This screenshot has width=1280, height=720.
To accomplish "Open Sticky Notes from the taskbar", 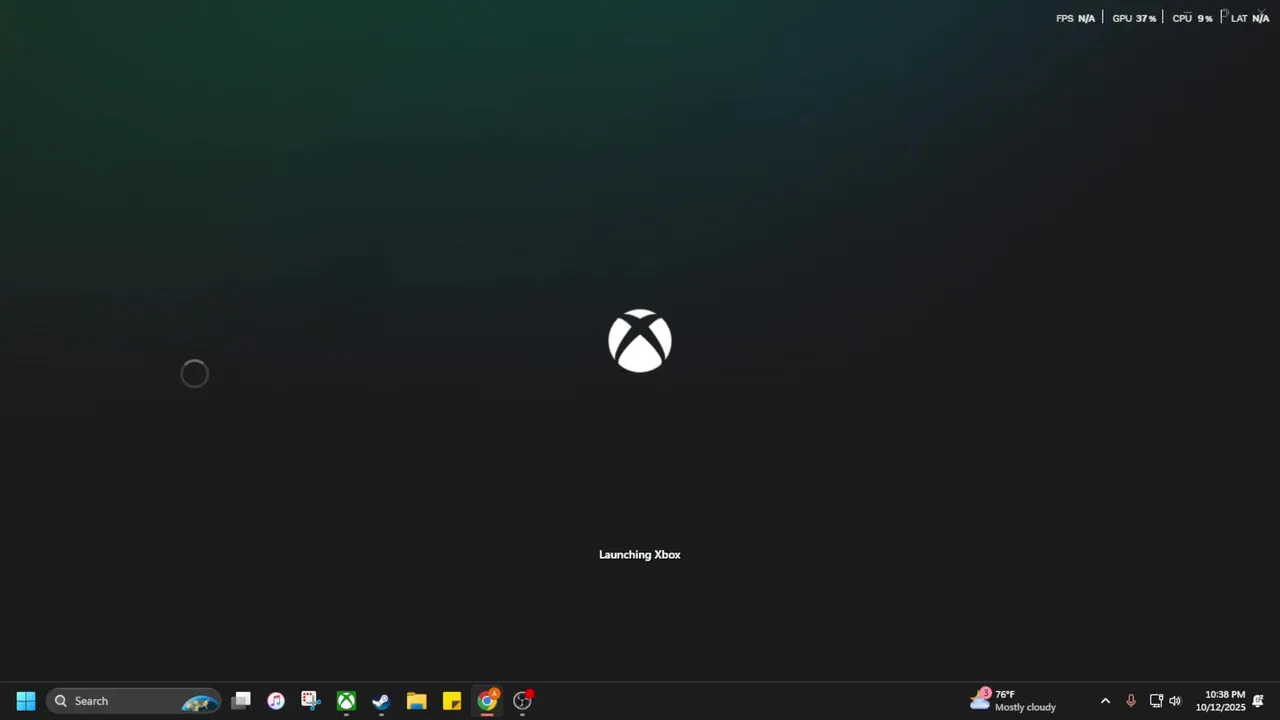I will pos(452,701).
